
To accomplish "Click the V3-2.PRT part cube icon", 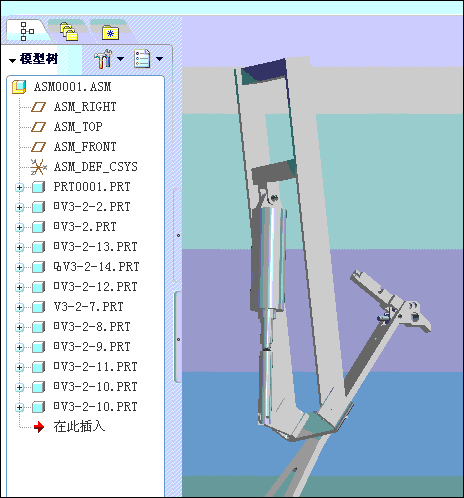I will [x=38, y=227].
